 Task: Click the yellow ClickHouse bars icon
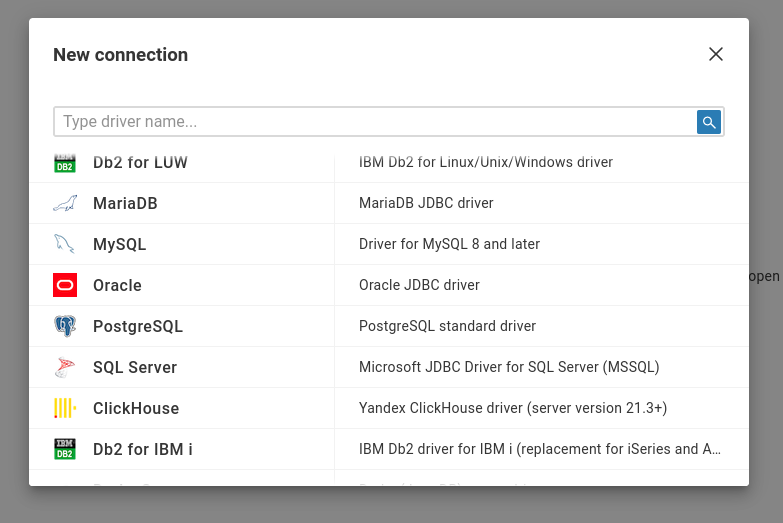(x=65, y=408)
